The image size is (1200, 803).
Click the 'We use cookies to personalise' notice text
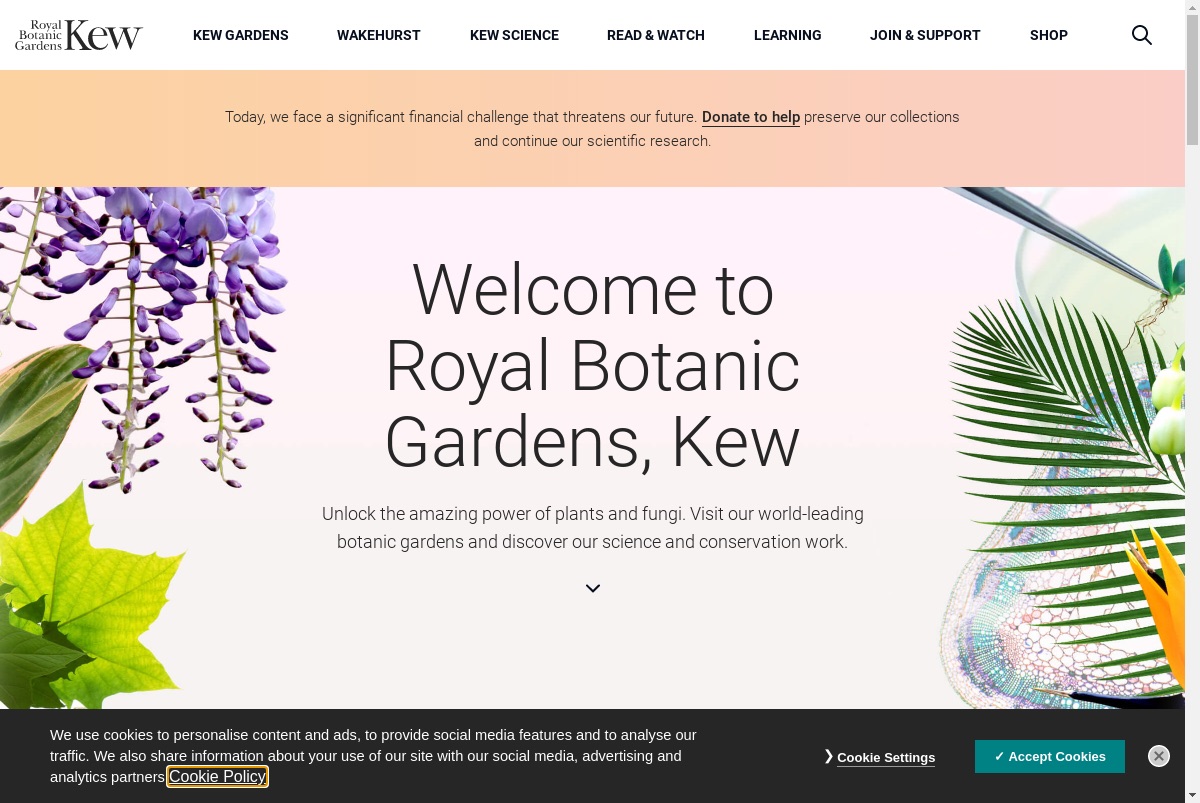(x=373, y=756)
